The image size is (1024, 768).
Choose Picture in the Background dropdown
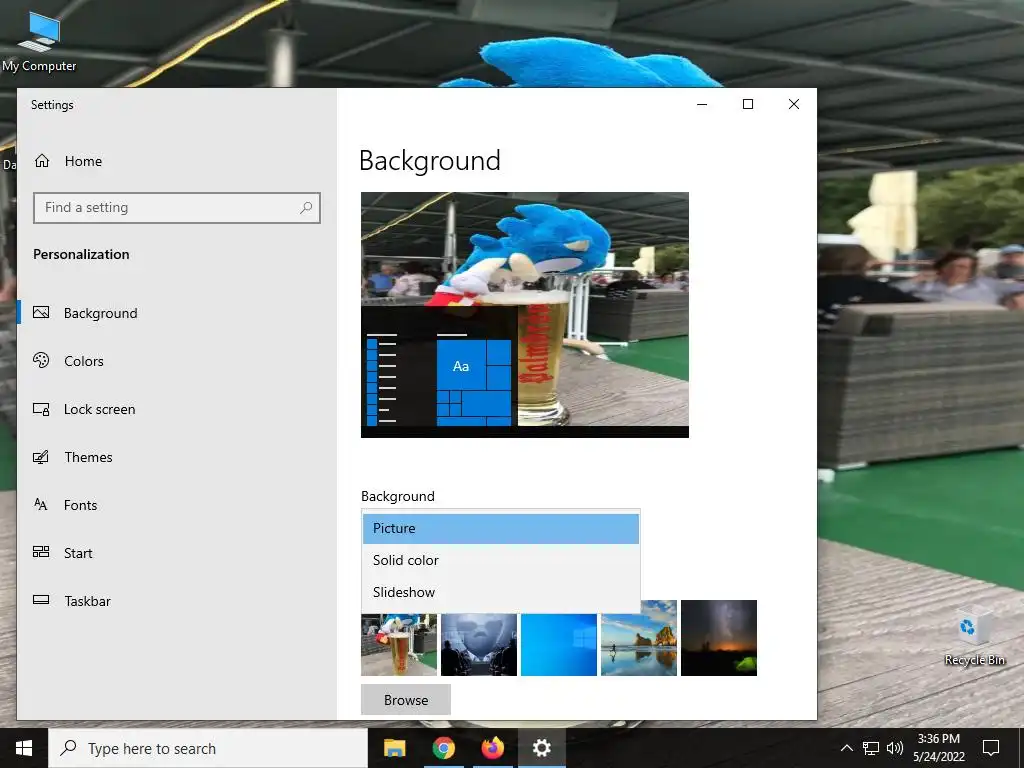(x=501, y=528)
